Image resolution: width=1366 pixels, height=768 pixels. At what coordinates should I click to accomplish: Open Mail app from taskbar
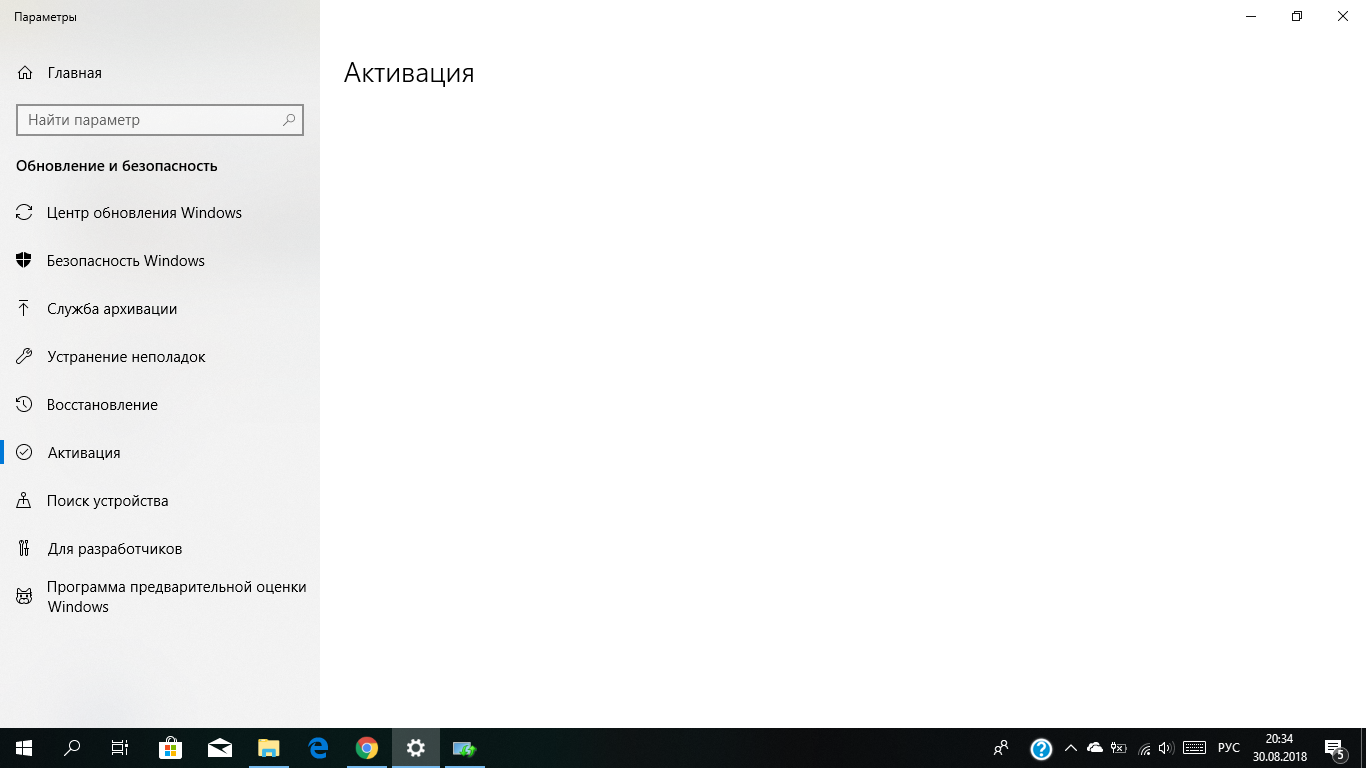point(220,748)
